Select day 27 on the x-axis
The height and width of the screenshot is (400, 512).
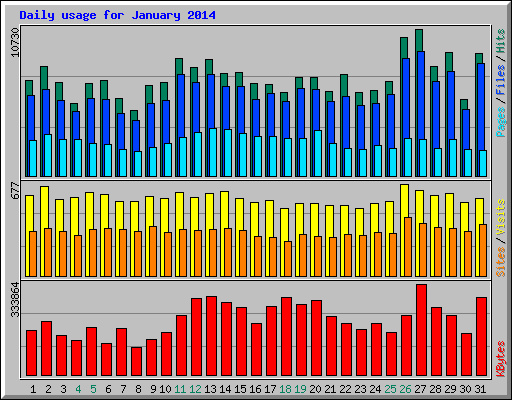point(420,389)
